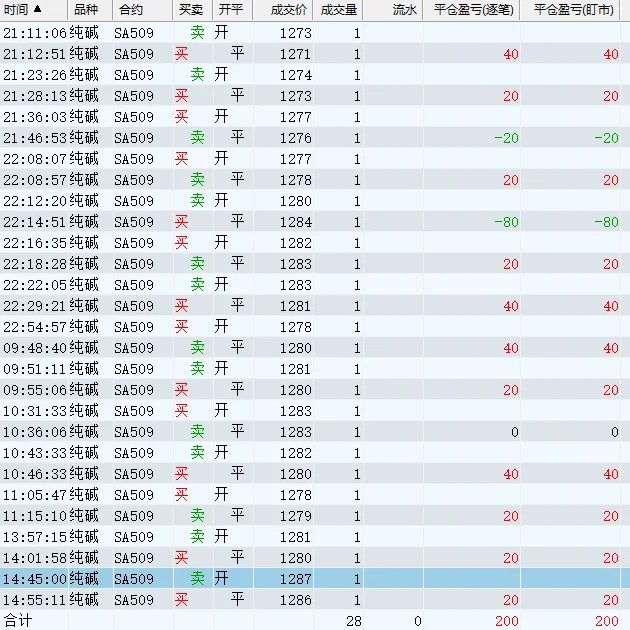630x630 pixels.
Task: Click the 成交价 column header
Action: coord(282,10)
